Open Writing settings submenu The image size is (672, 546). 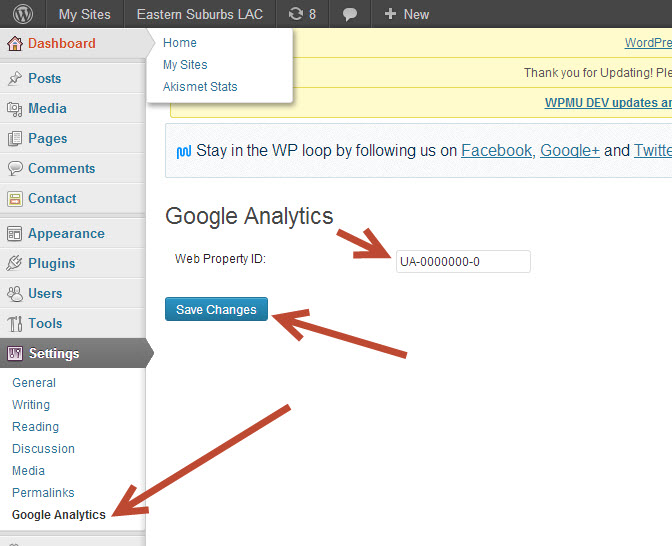point(31,405)
